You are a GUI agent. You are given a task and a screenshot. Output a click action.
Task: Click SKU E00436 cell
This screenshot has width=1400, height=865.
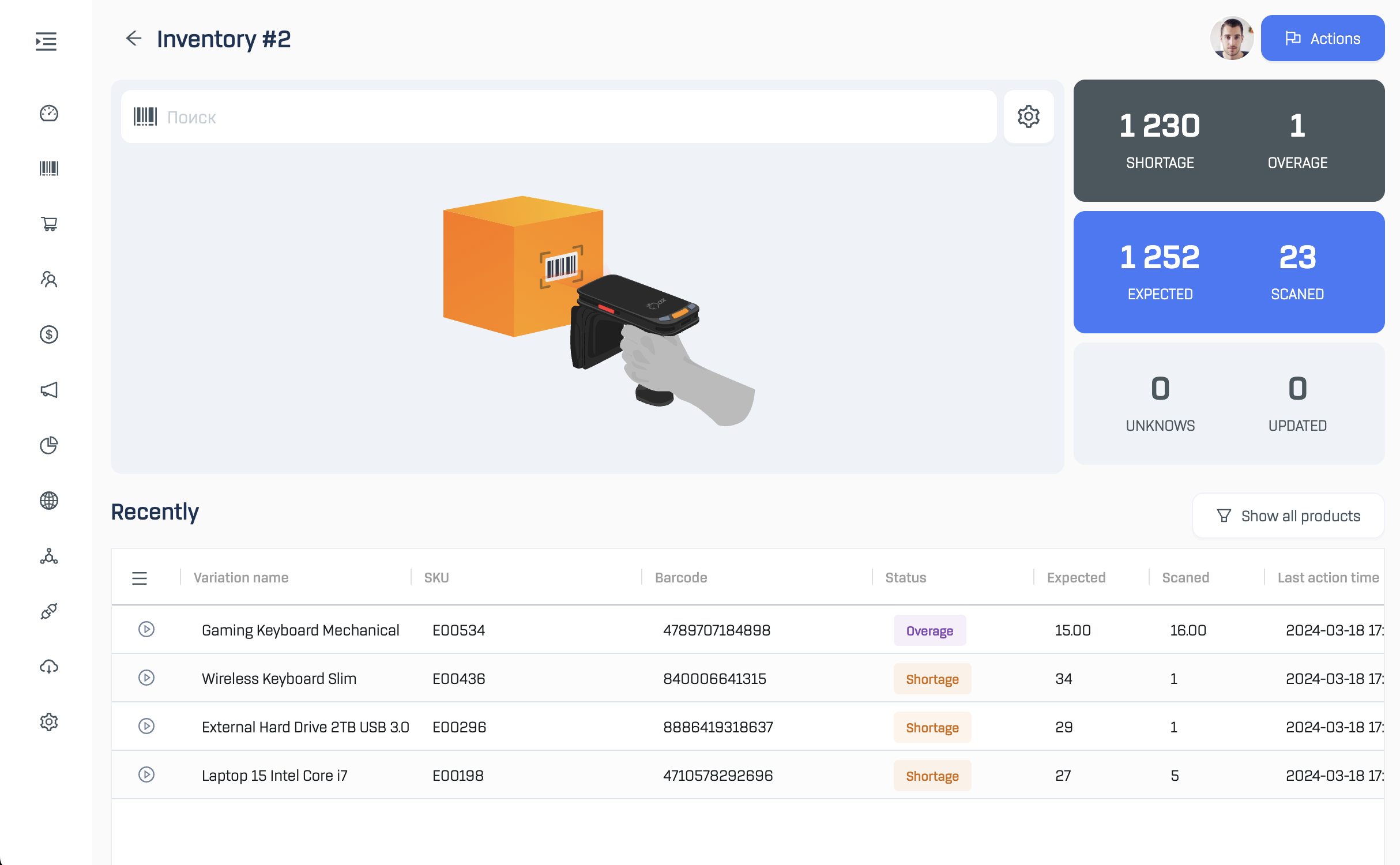458,679
